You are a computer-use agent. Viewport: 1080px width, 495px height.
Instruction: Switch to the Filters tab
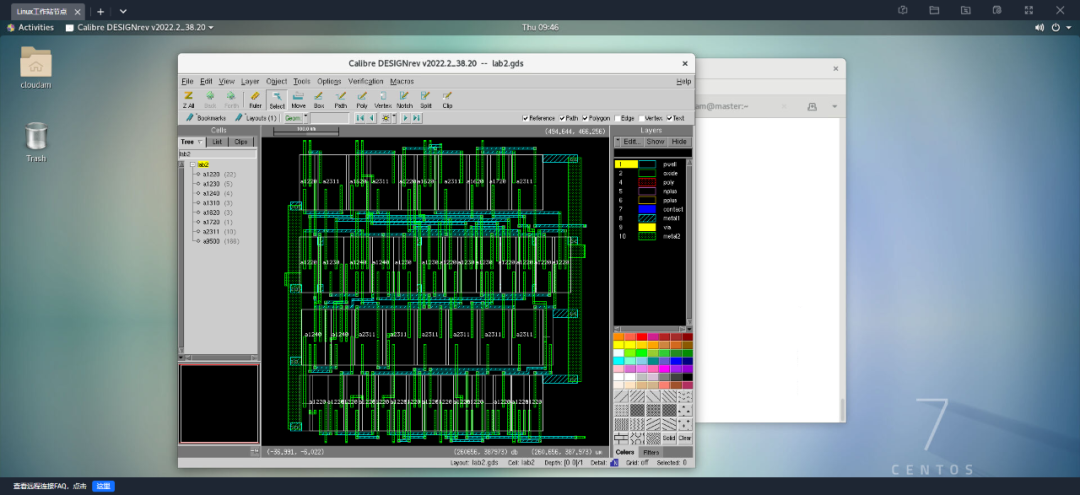click(x=651, y=453)
